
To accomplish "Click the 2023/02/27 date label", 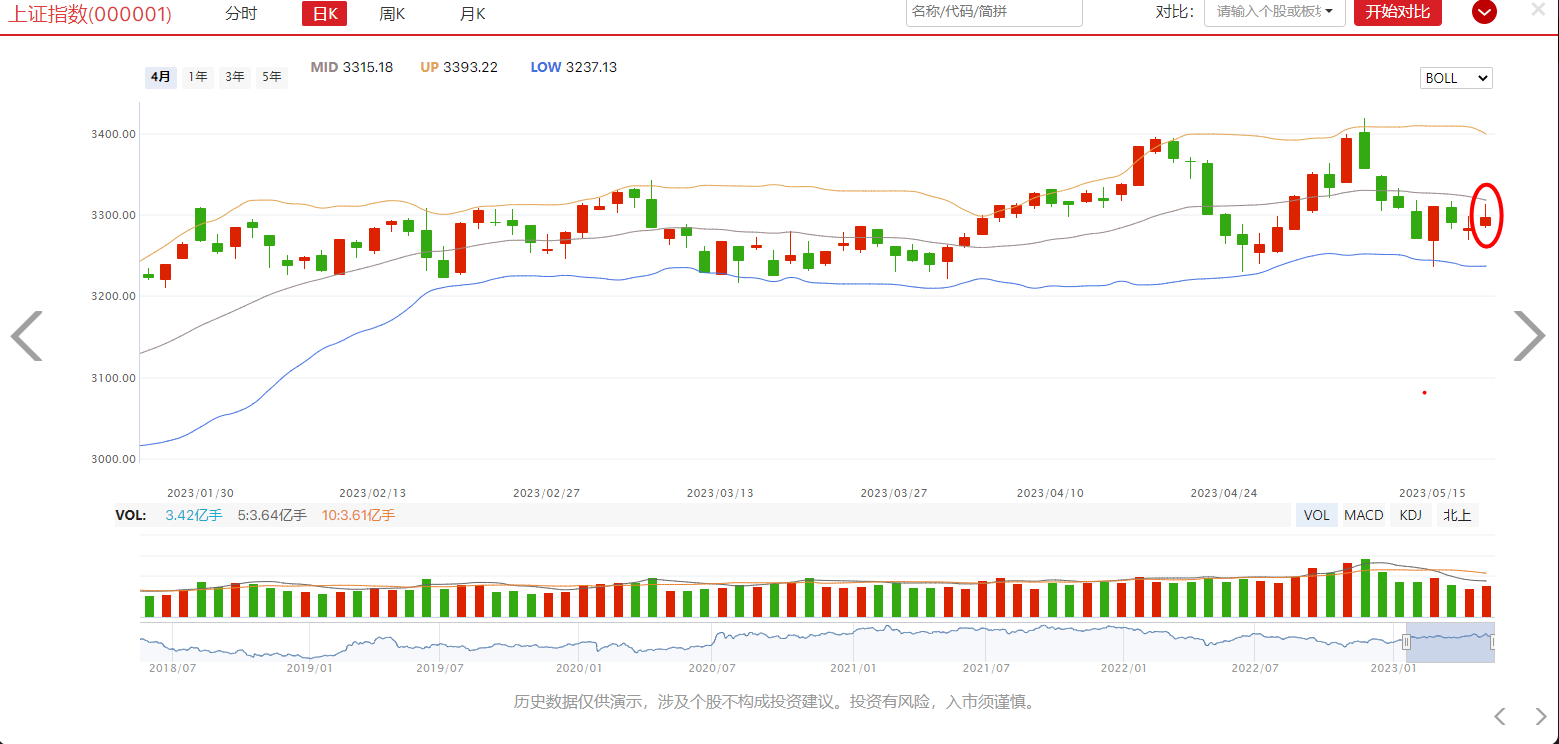I will pos(547,493).
